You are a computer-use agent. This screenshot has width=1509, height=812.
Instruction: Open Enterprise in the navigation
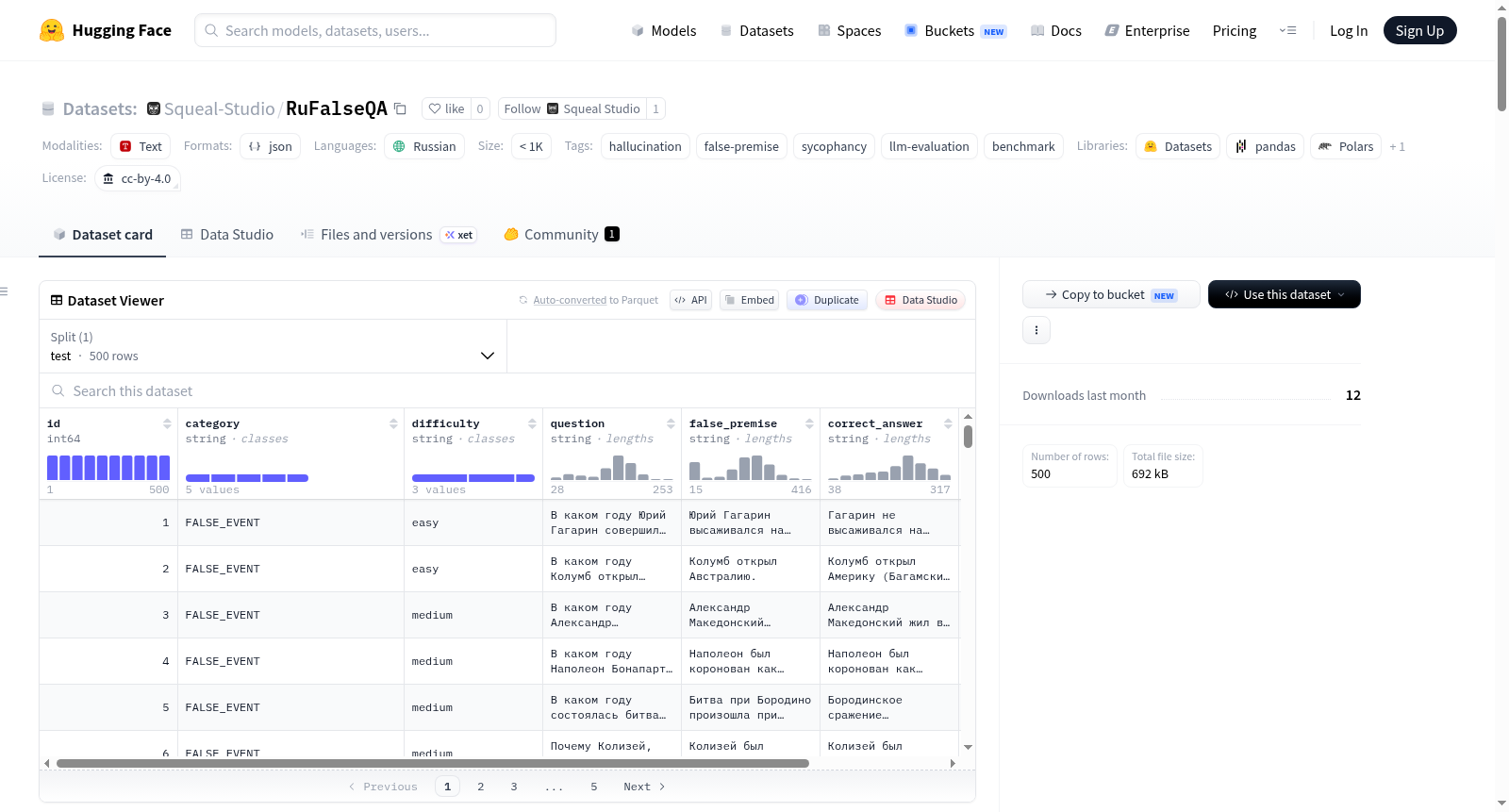click(1147, 30)
